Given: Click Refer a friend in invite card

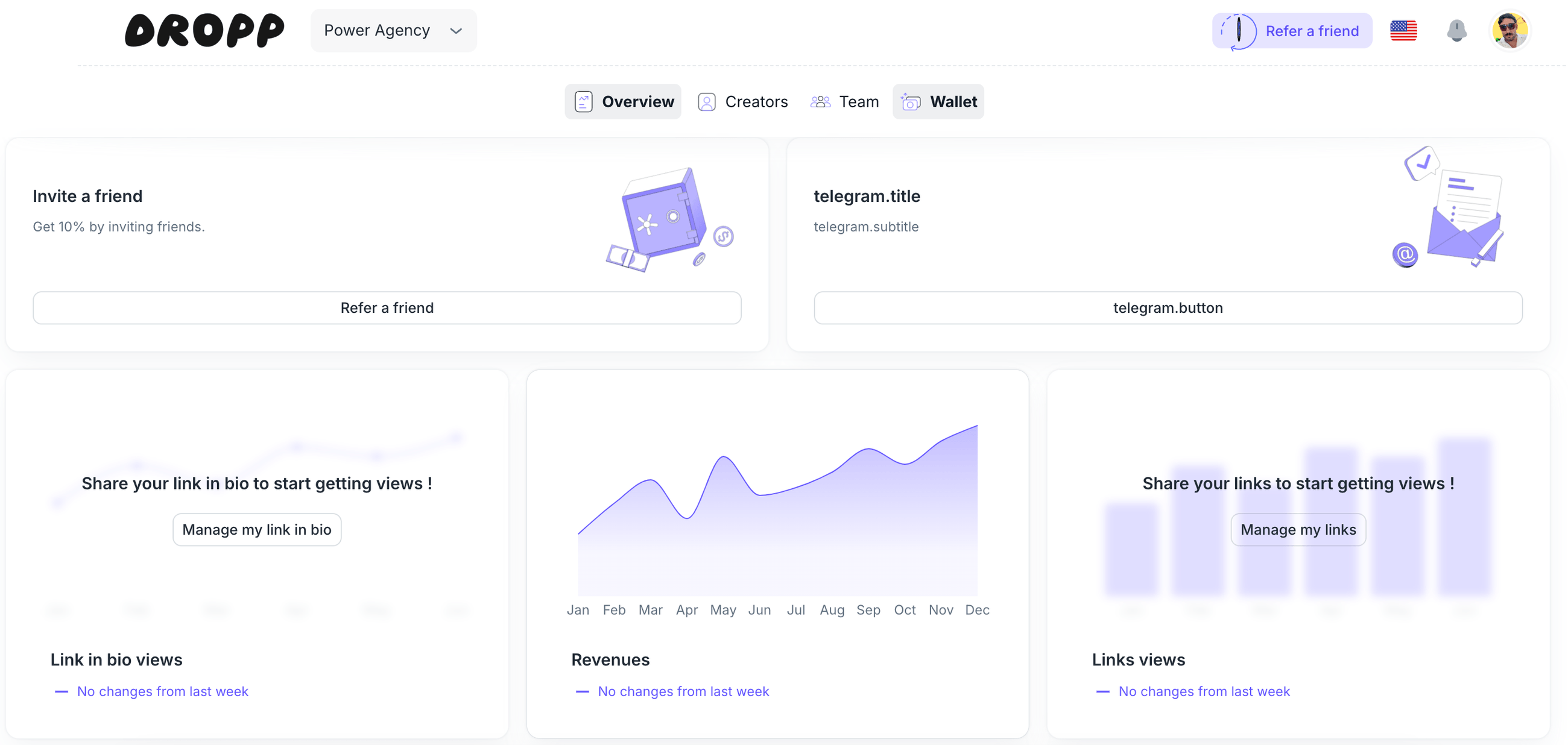Looking at the screenshot, I should (x=387, y=308).
